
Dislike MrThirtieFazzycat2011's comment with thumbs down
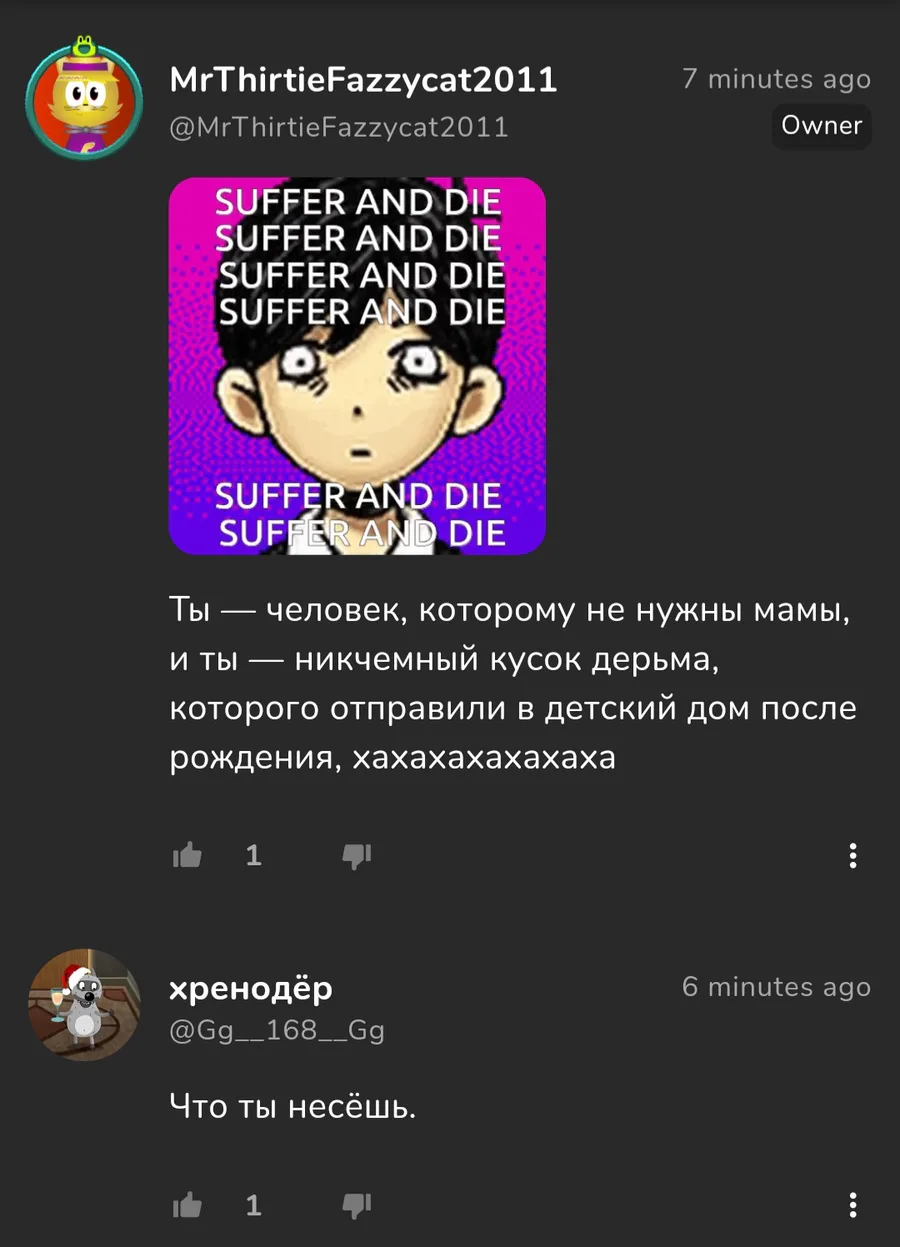click(357, 856)
